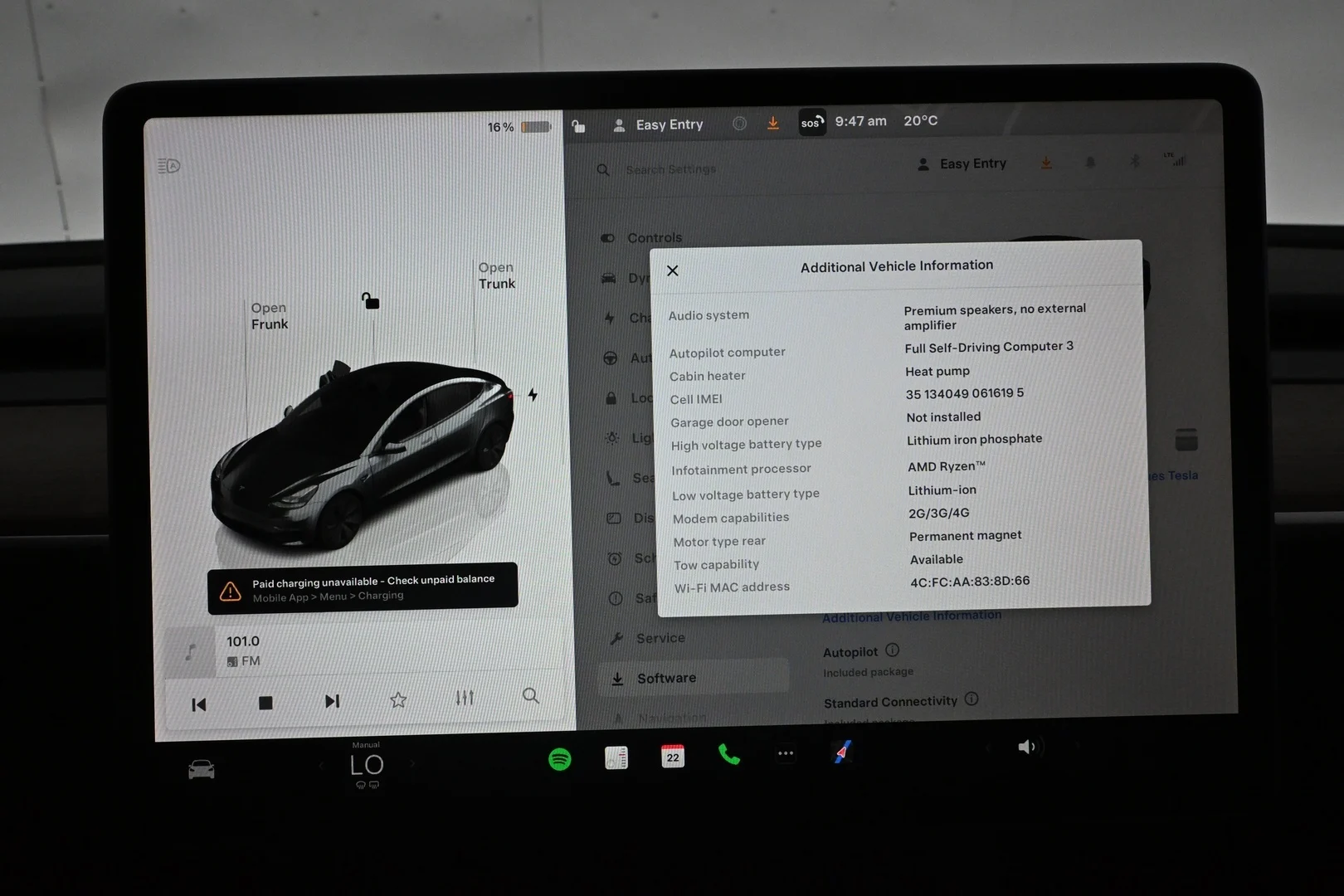Image resolution: width=1344 pixels, height=896 pixels.
Task: Tap the download icon in settings header
Action: (x=1046, y=163)
